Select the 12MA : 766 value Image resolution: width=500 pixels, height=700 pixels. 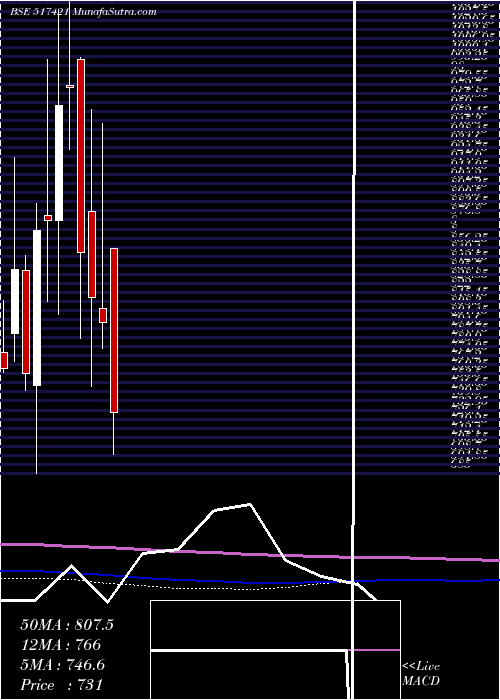click(61, 645)
